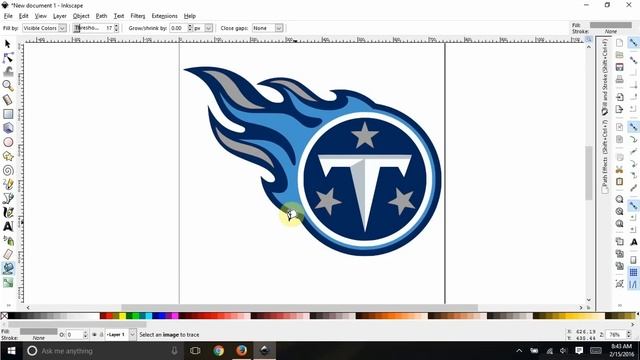Open the Fill and Stroke docked panel tab
Viewport: 640px width, 360px height.
[x=604, y=77]
